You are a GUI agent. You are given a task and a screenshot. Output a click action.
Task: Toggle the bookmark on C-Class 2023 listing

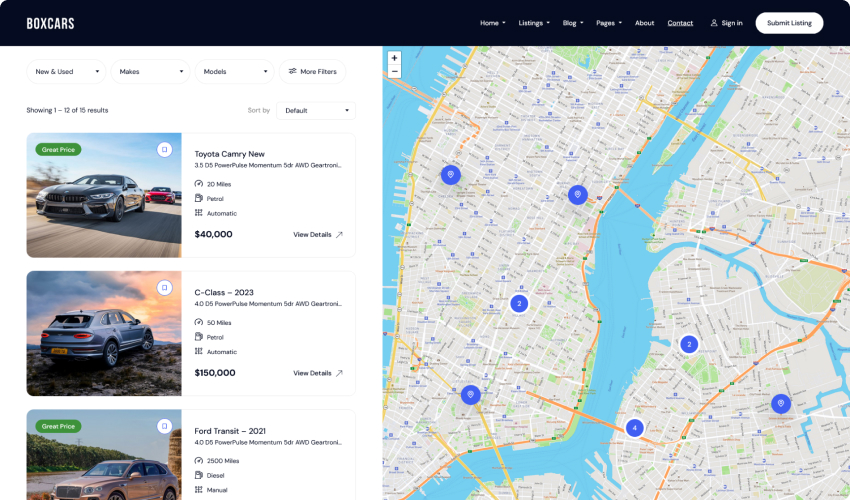pyautogui.click(x=164, y=287)
